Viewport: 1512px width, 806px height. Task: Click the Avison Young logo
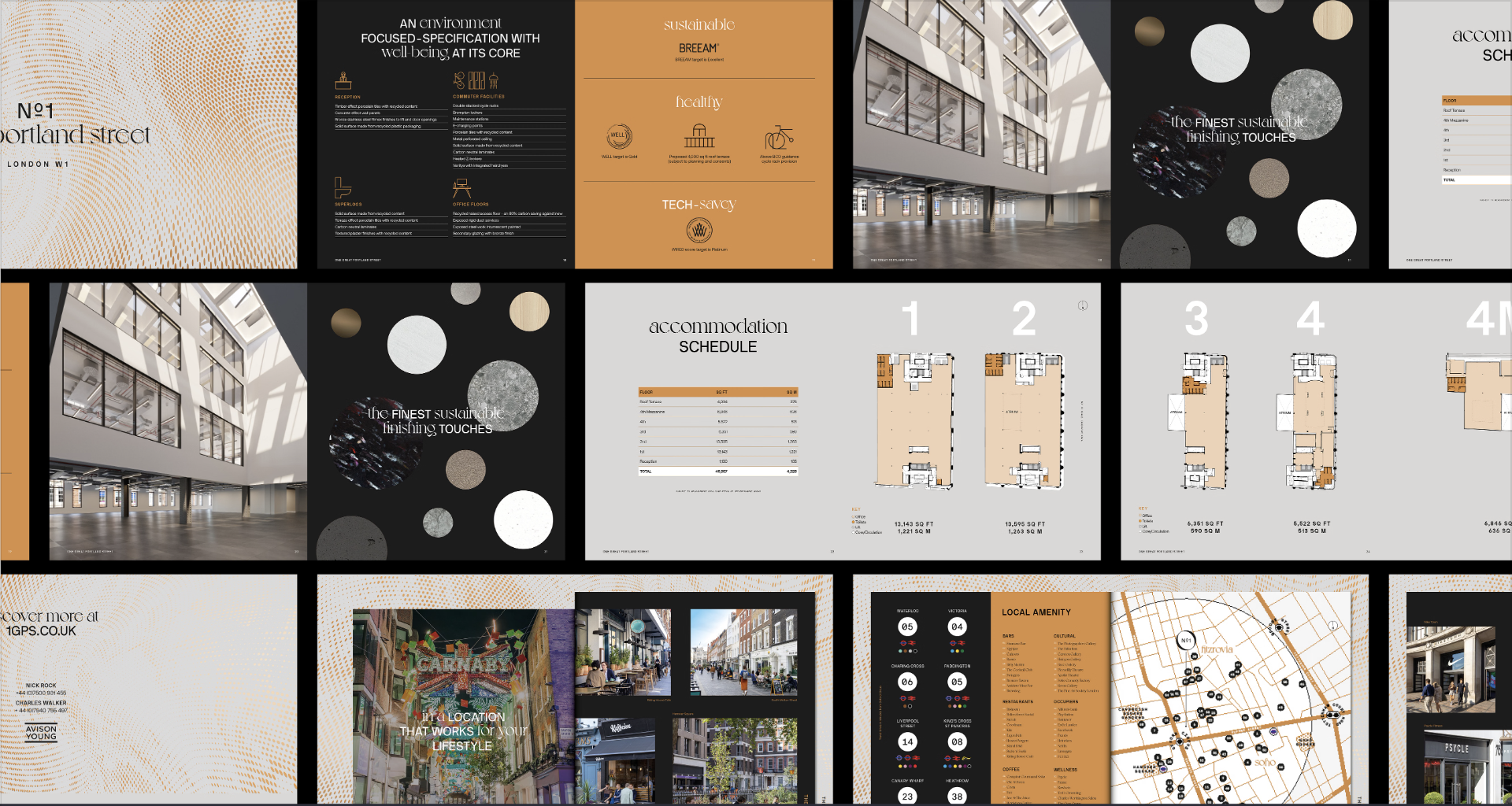41,733
